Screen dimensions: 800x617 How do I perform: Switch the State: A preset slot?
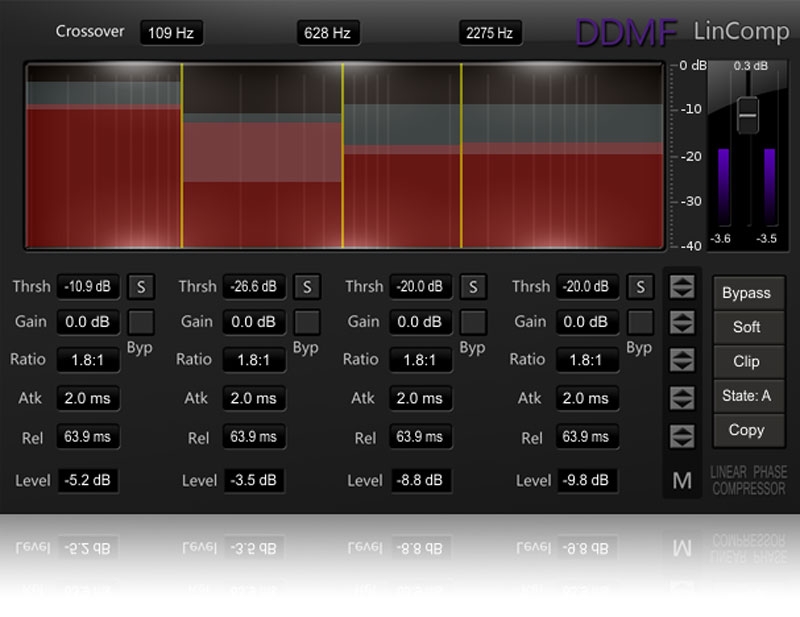click(x=746, y=396)
